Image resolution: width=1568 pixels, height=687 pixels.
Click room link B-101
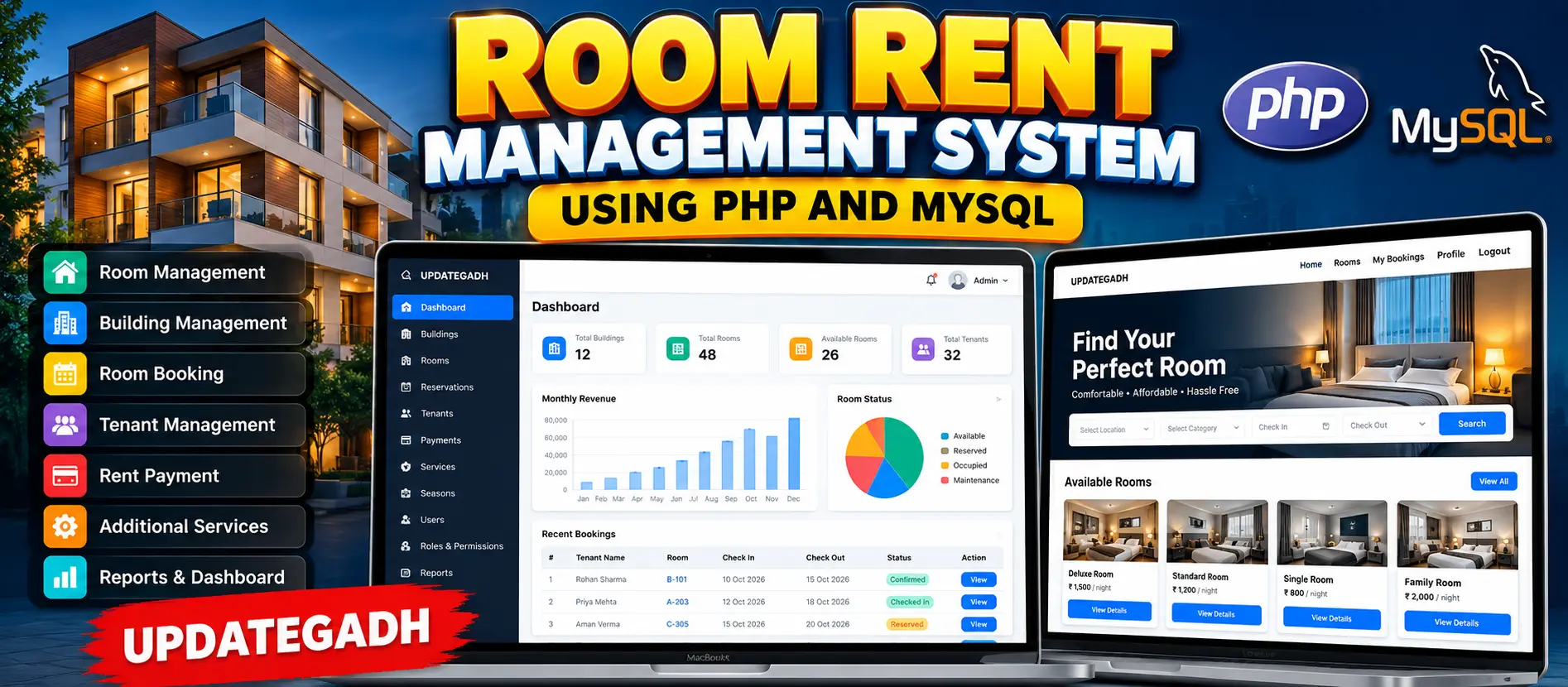(x=676, y=579)
